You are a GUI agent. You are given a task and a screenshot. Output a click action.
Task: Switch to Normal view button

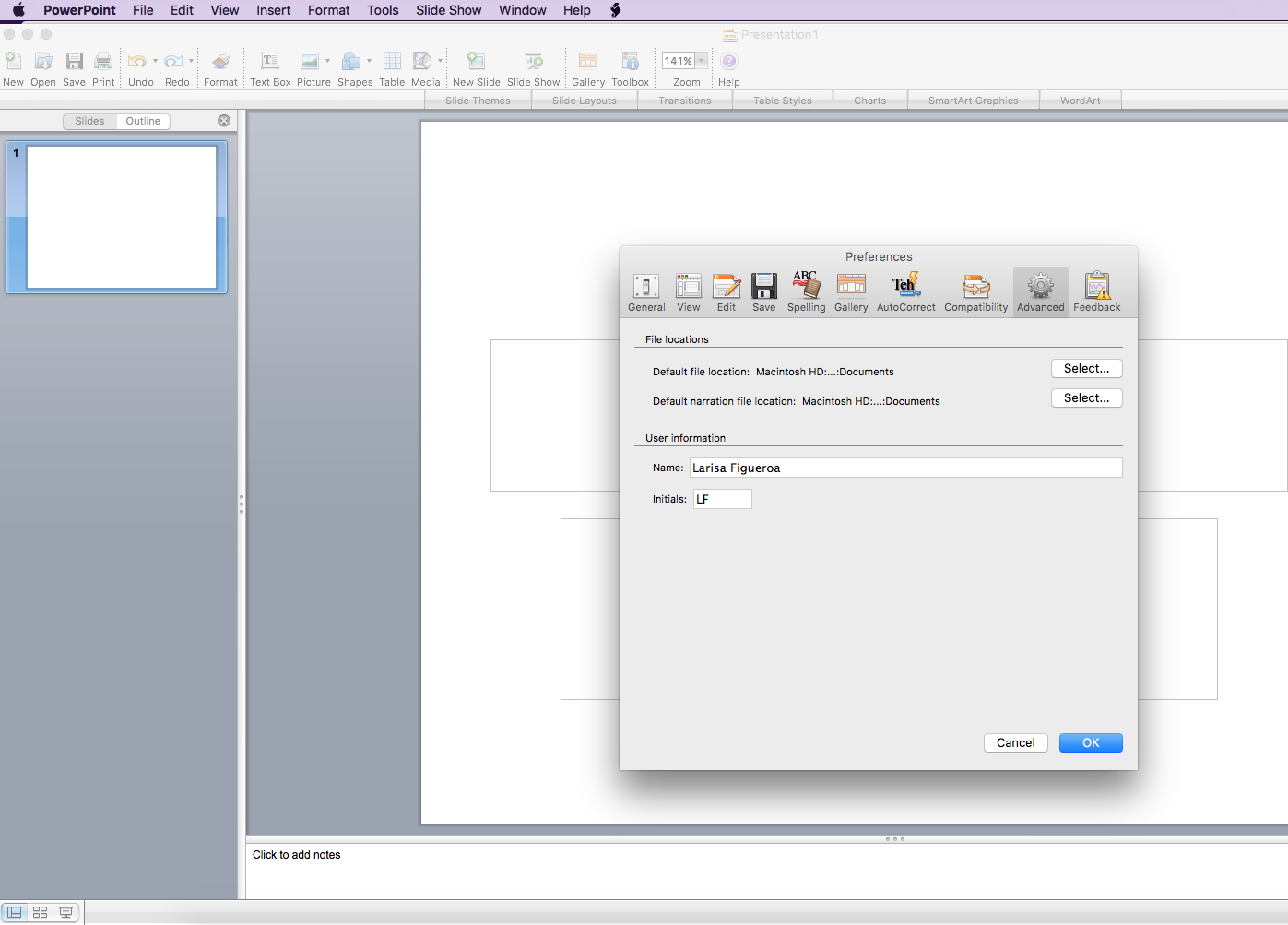tap(15, 912)
